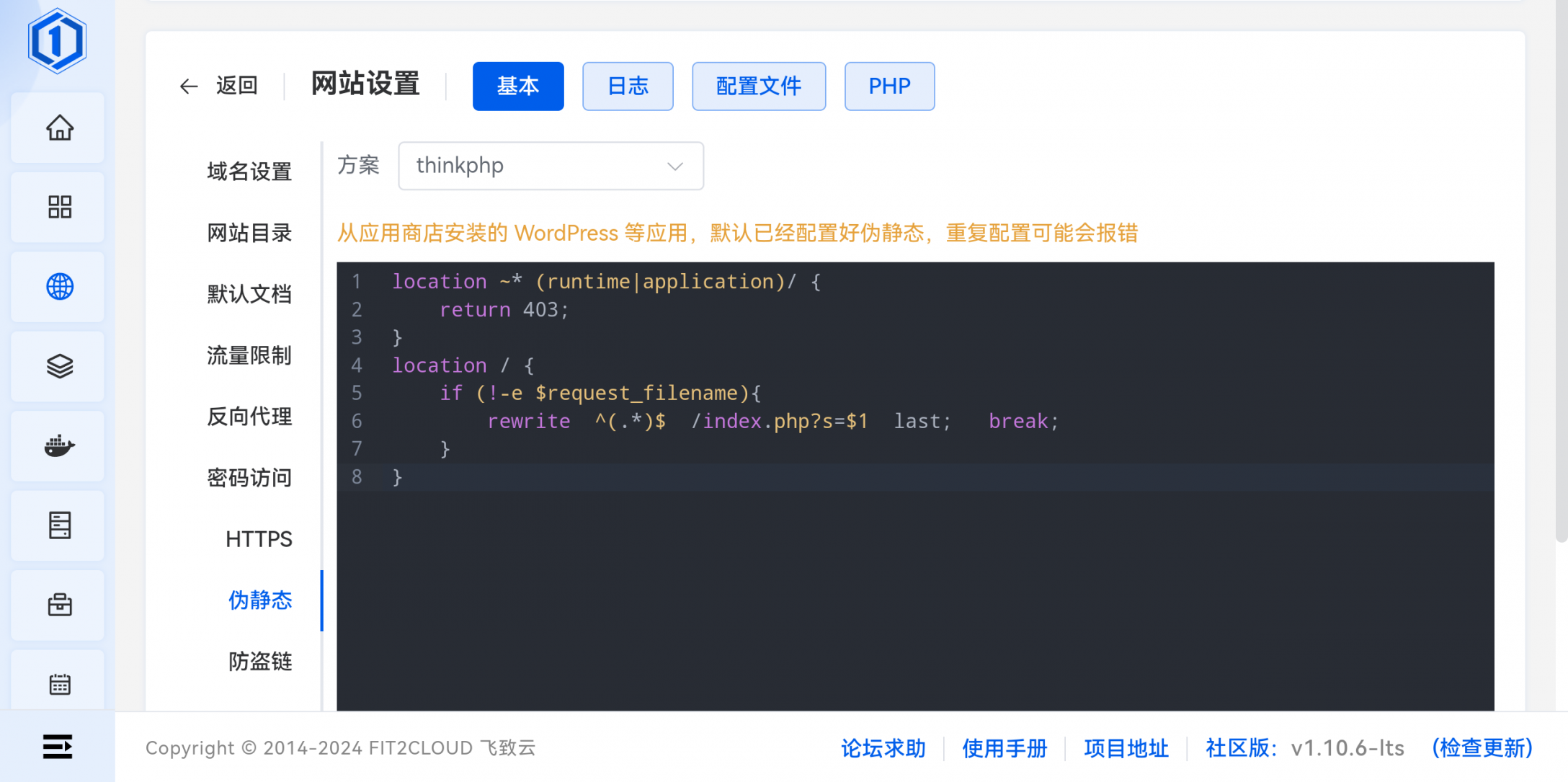Click the version v1.10.6-lts text
1568x782 pixels.
point(1347,748)
